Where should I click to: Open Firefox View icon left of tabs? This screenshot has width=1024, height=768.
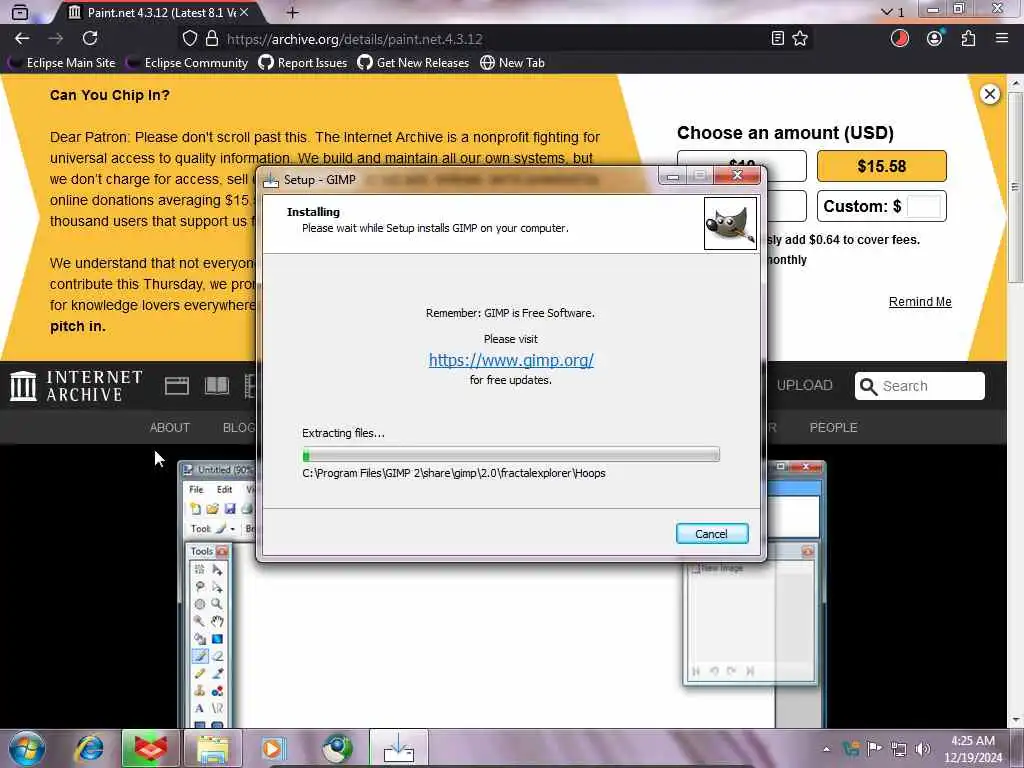pyautogui.click(x=20, y=12)
